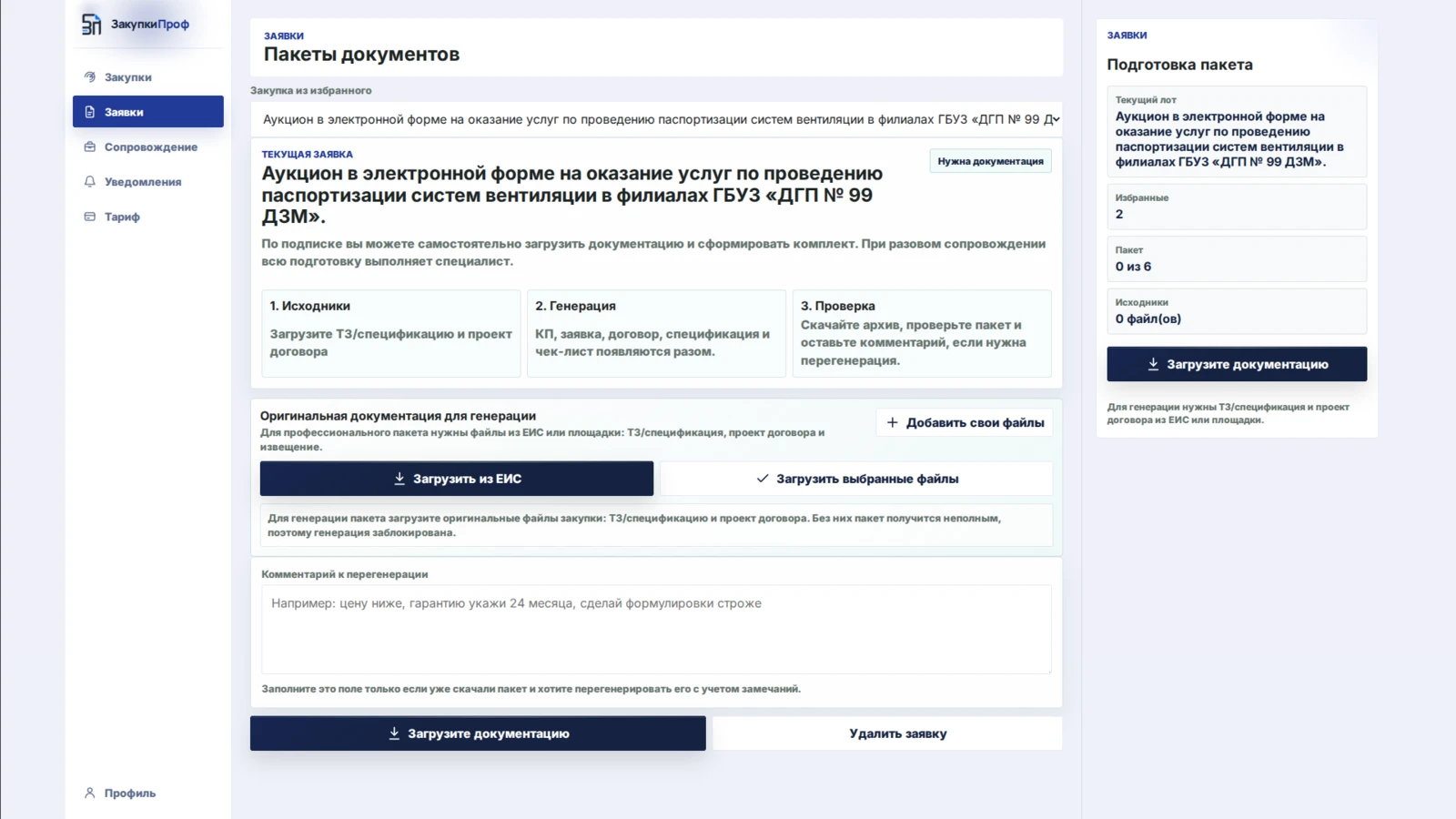The height and width of the screenshot is (819, 1456).
Task: Click the plus icon in Добавить свои файлы
Action: [x=892, y=422]
